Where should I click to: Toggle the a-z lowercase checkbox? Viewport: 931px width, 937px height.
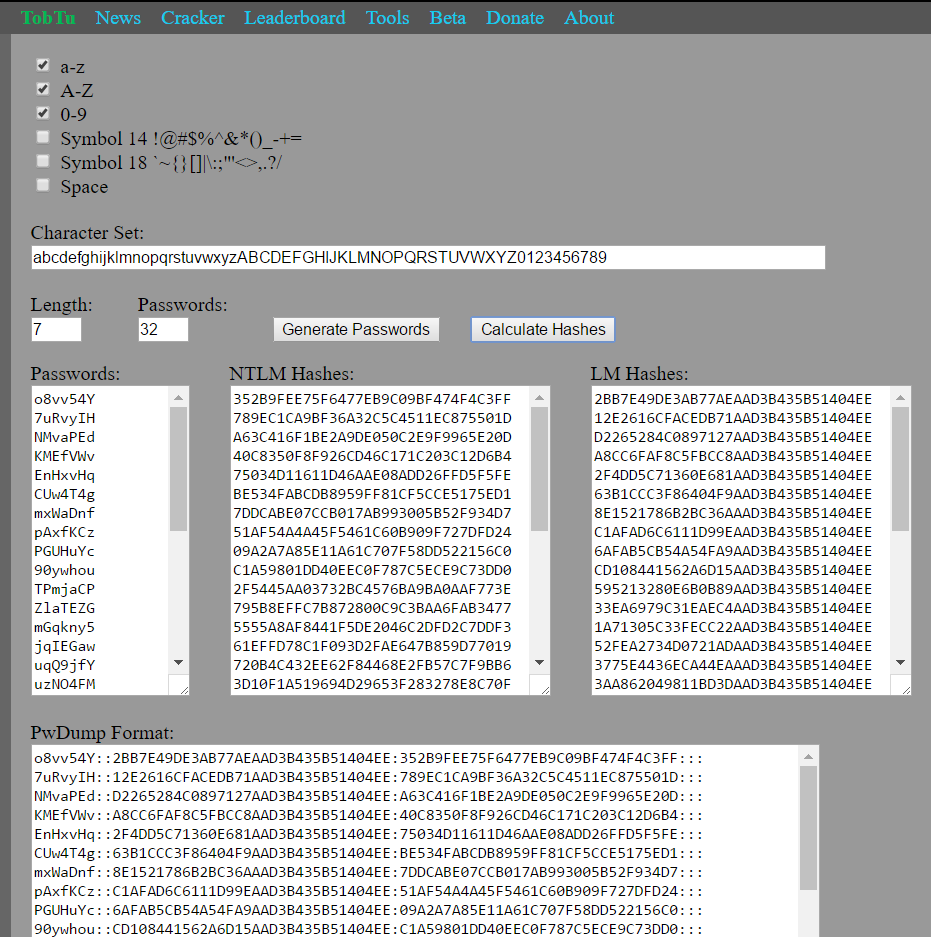(x=42, y=66)
